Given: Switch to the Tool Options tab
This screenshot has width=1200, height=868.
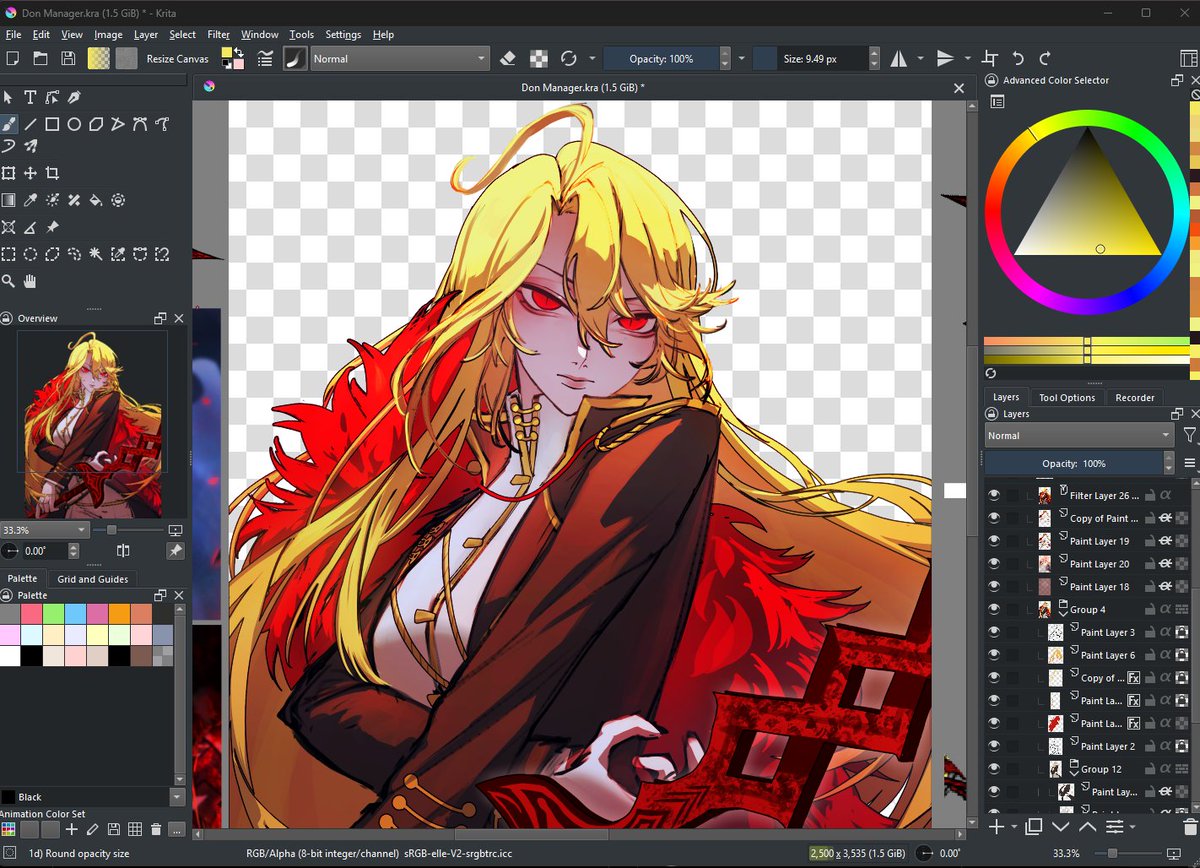Looking at the screenshot, I should (1067, 397).
